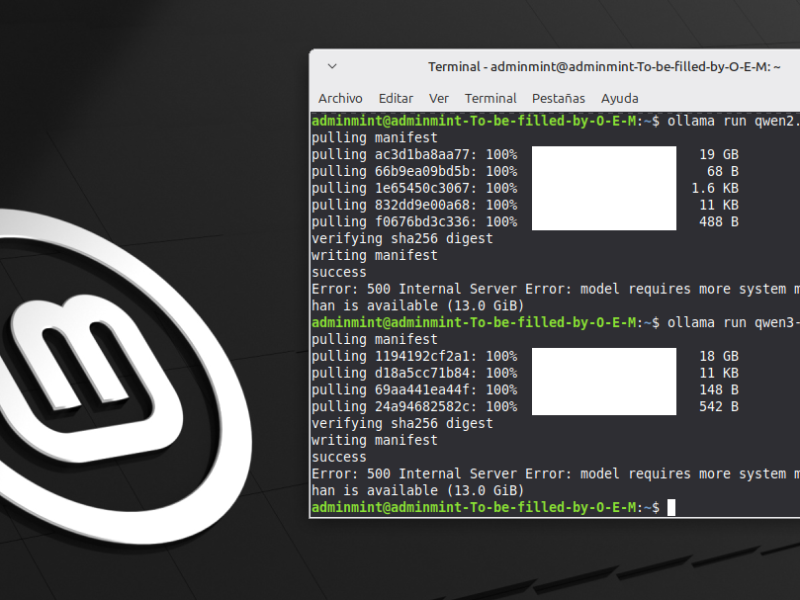Click the first '500 Internal Server Error' line
800x600 pixels.
pyautogui.click(x=556, y=289)
